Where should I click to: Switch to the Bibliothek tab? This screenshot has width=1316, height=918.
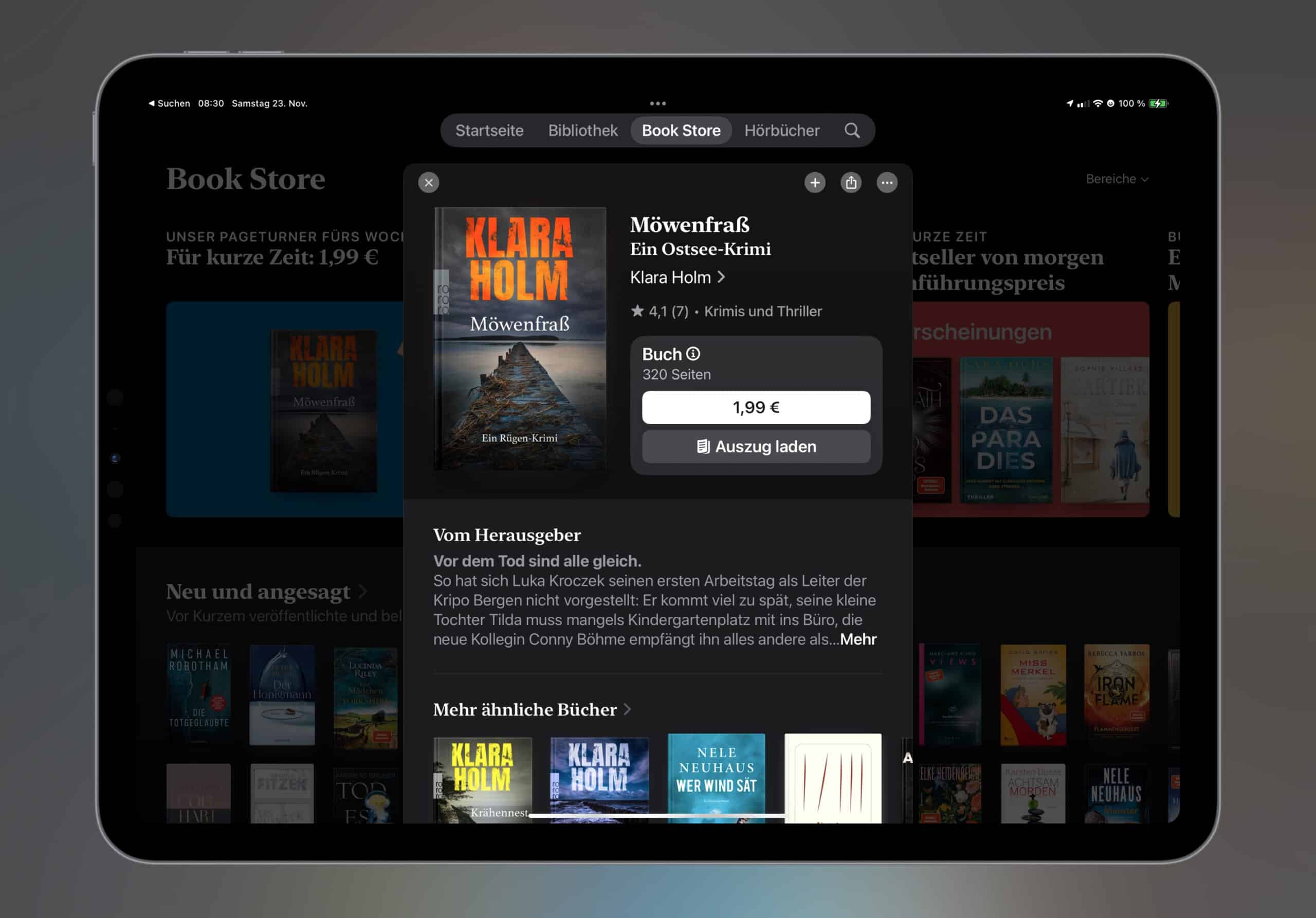(x=583, y=131)
